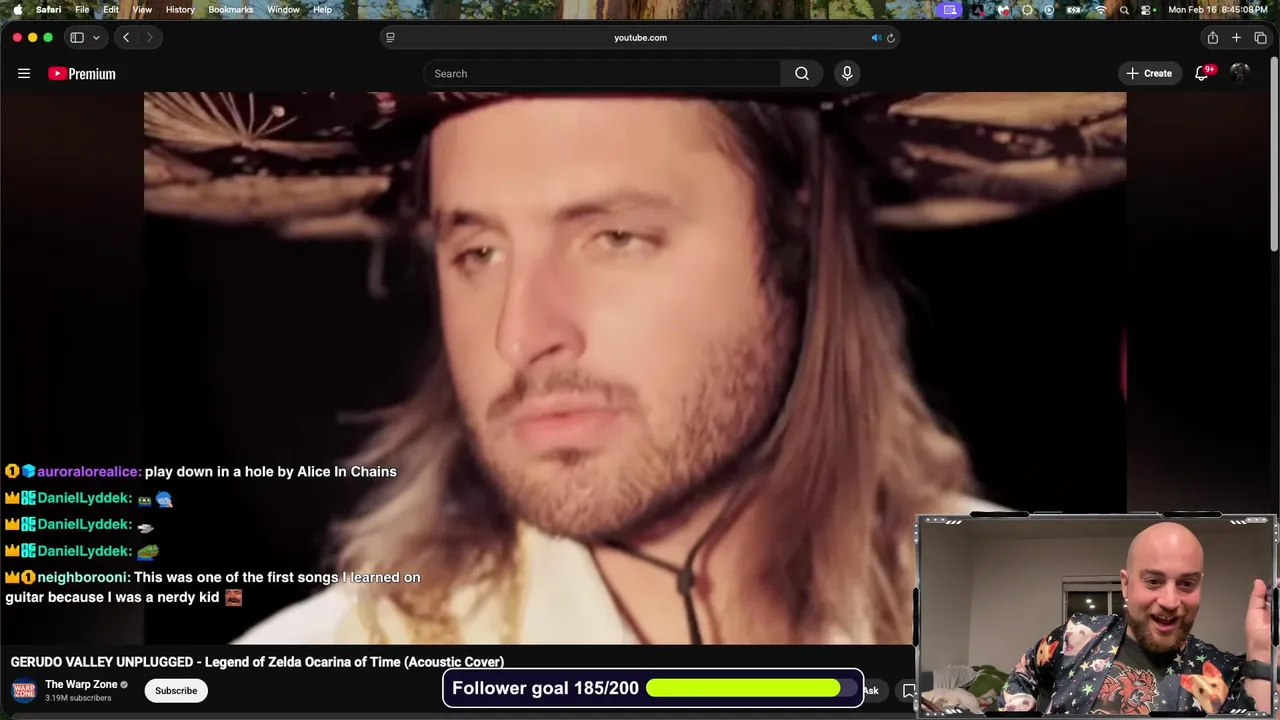Viewport: 1280px width, 720px height.
Task: Click the Gerudo Valley Unplugged video title
Action: click(257, 662)
